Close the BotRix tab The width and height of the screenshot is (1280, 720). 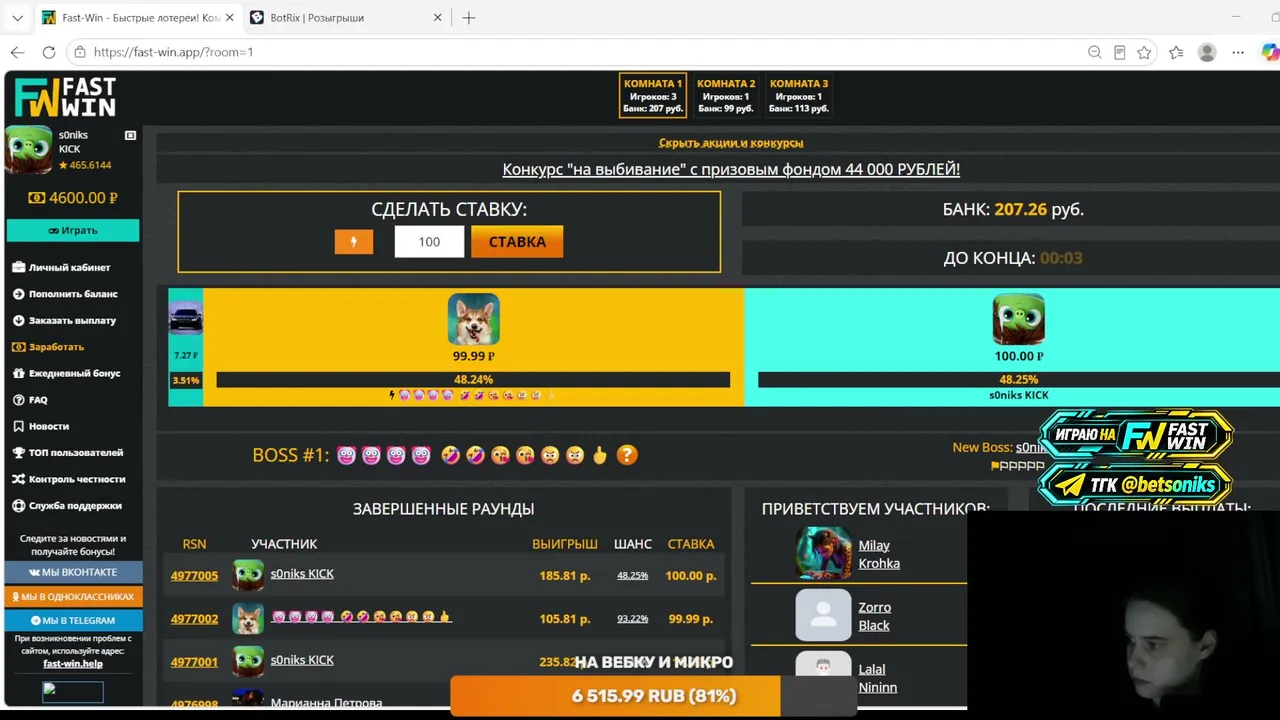(437, 18)
